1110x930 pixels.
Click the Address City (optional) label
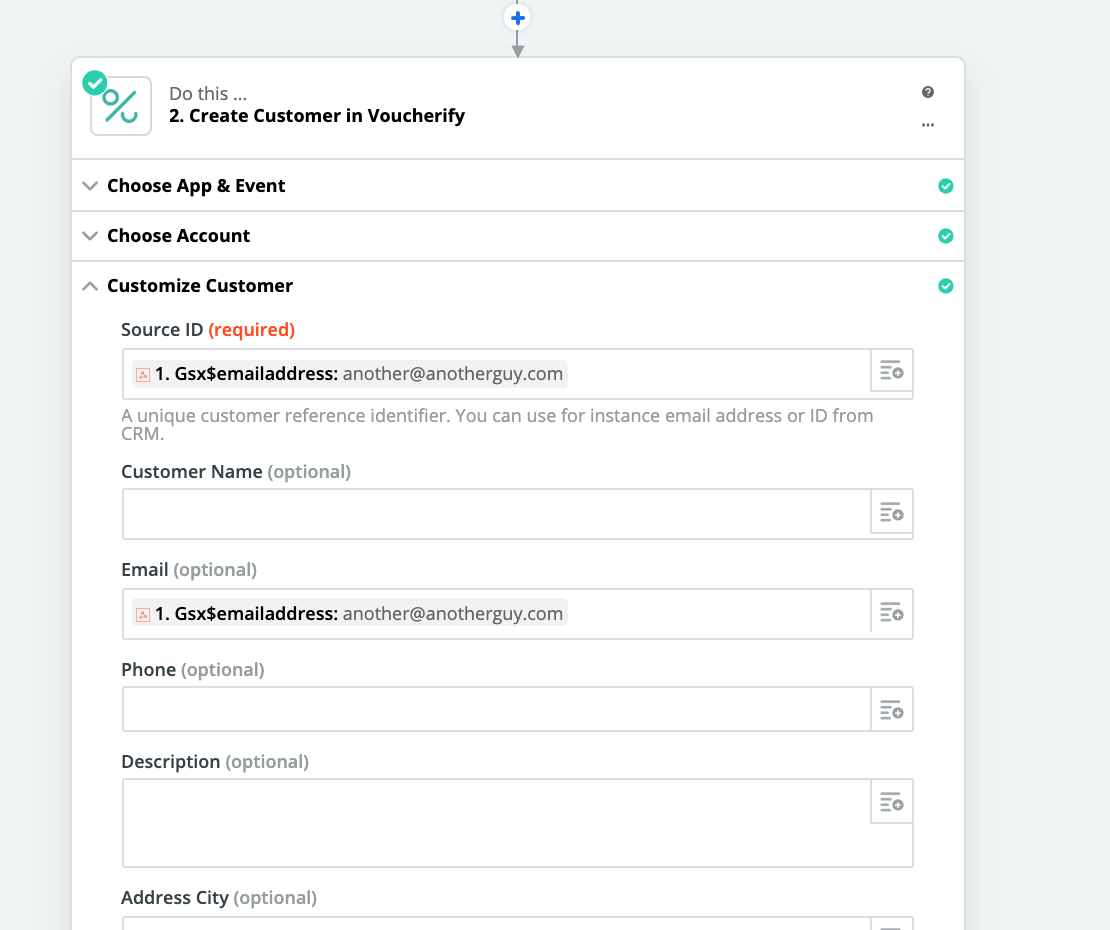coord(219,898)
